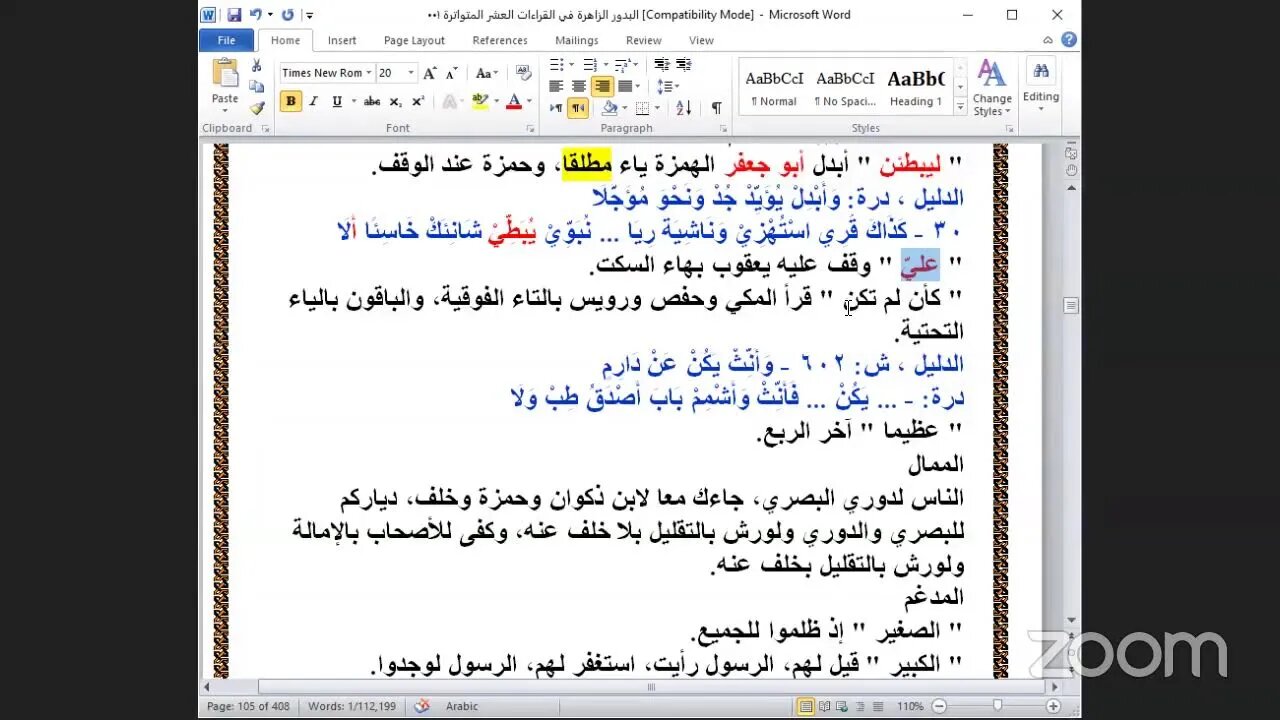
Task: Align text to the left
Action: click(x=557, y=86)
